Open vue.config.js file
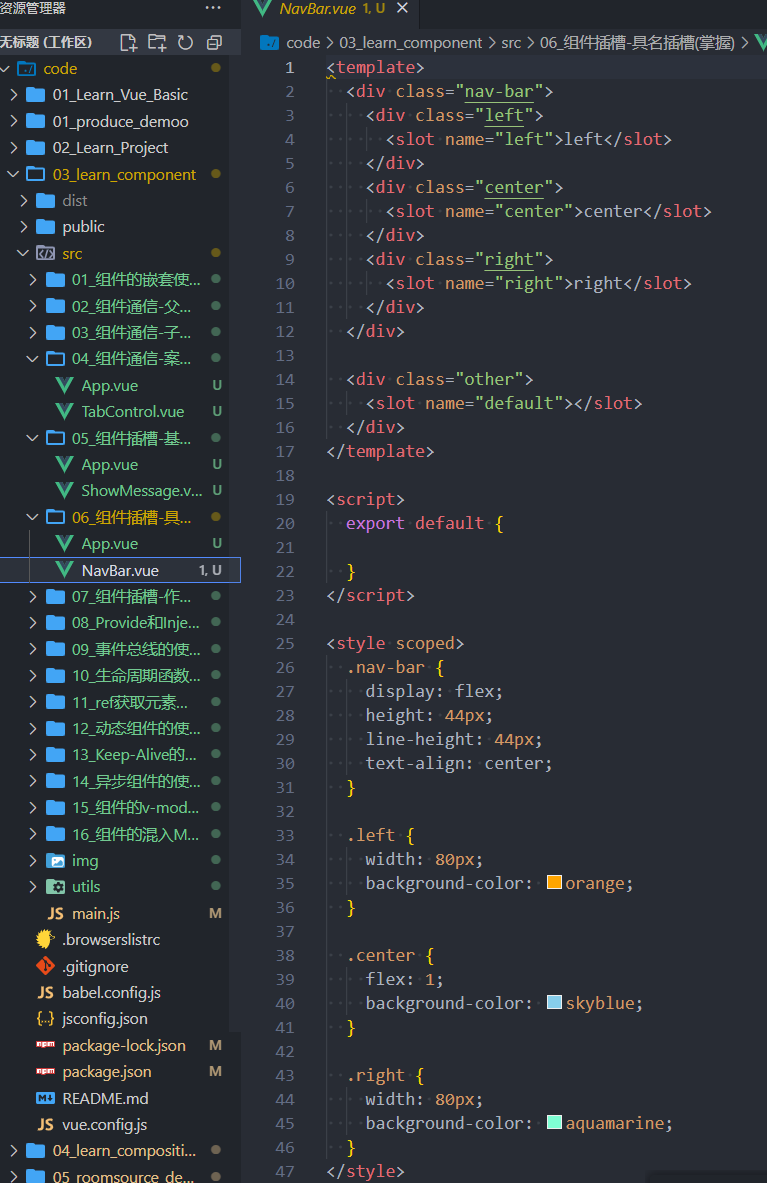 click(105, 1124)
